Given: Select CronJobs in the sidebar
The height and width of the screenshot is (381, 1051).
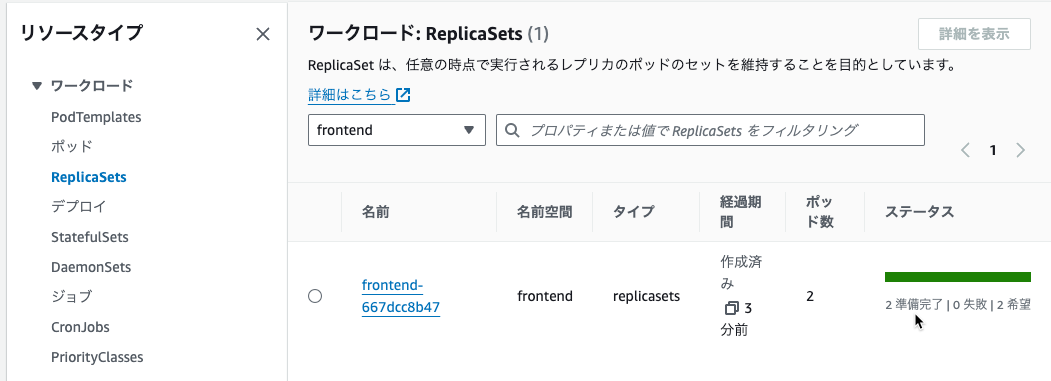Looking at the screenshot, I should (80, 327).
